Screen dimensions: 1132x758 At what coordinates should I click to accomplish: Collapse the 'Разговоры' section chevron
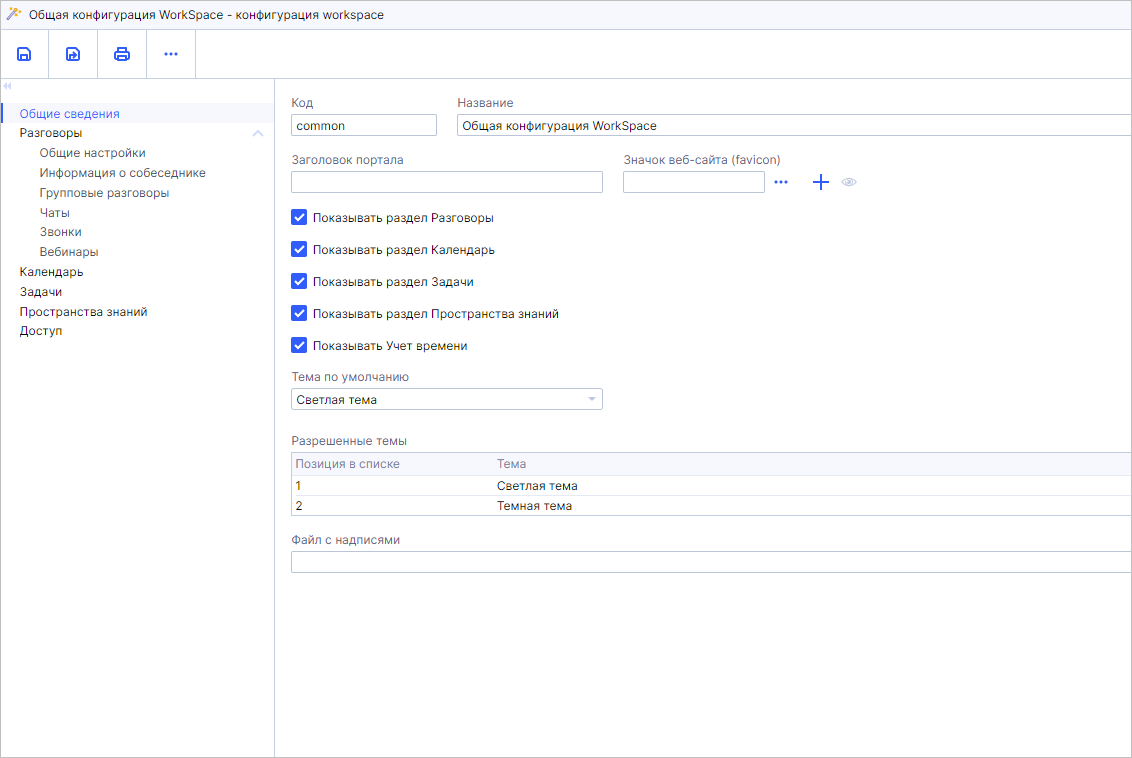click(x=258, y=133)
